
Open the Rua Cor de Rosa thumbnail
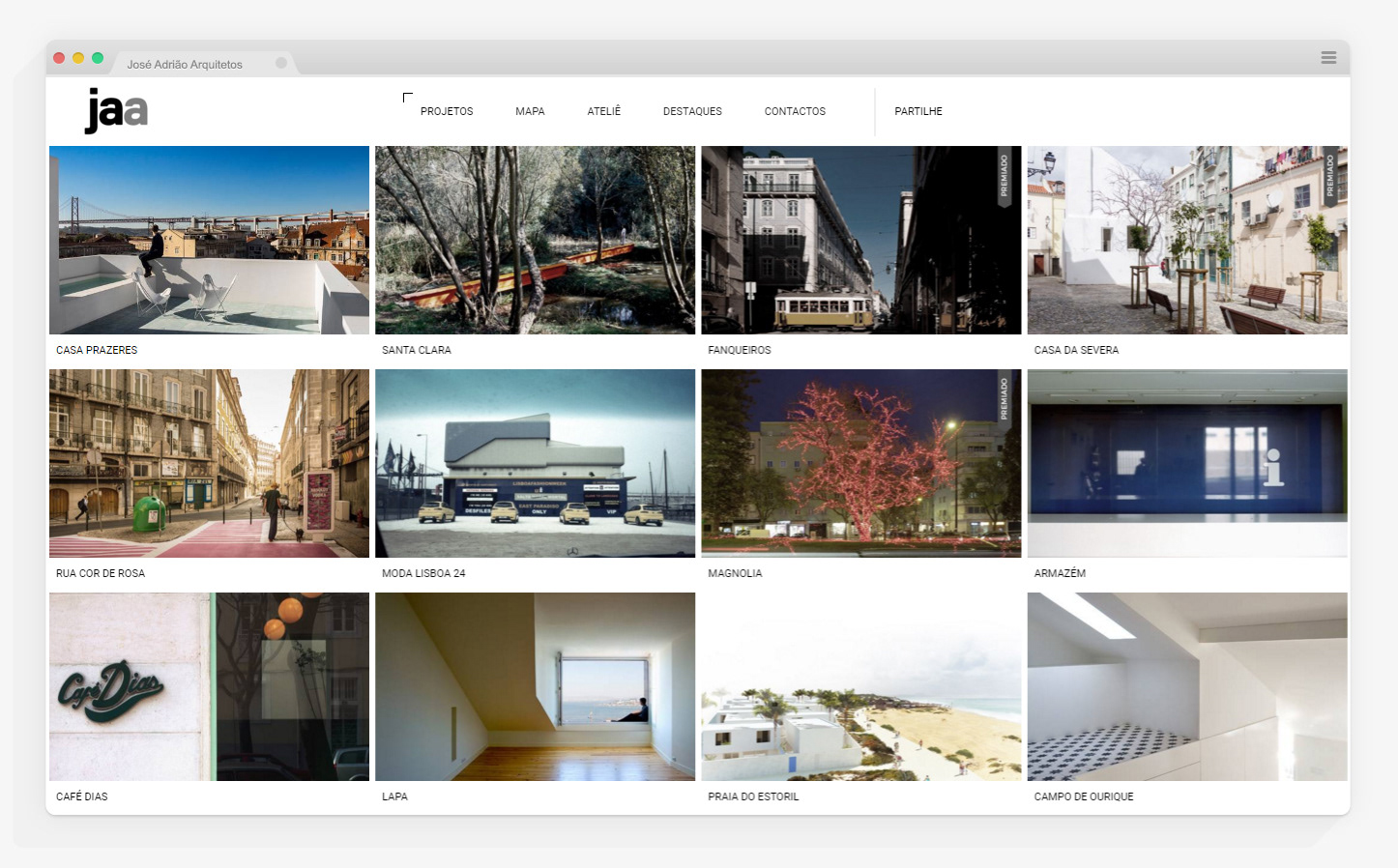[209, 463]
